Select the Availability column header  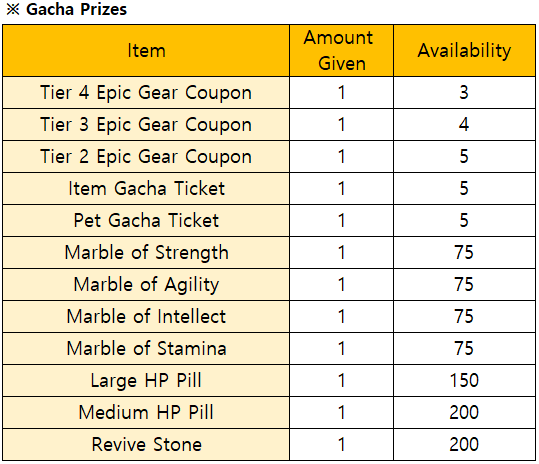click(x=464, y=51)
